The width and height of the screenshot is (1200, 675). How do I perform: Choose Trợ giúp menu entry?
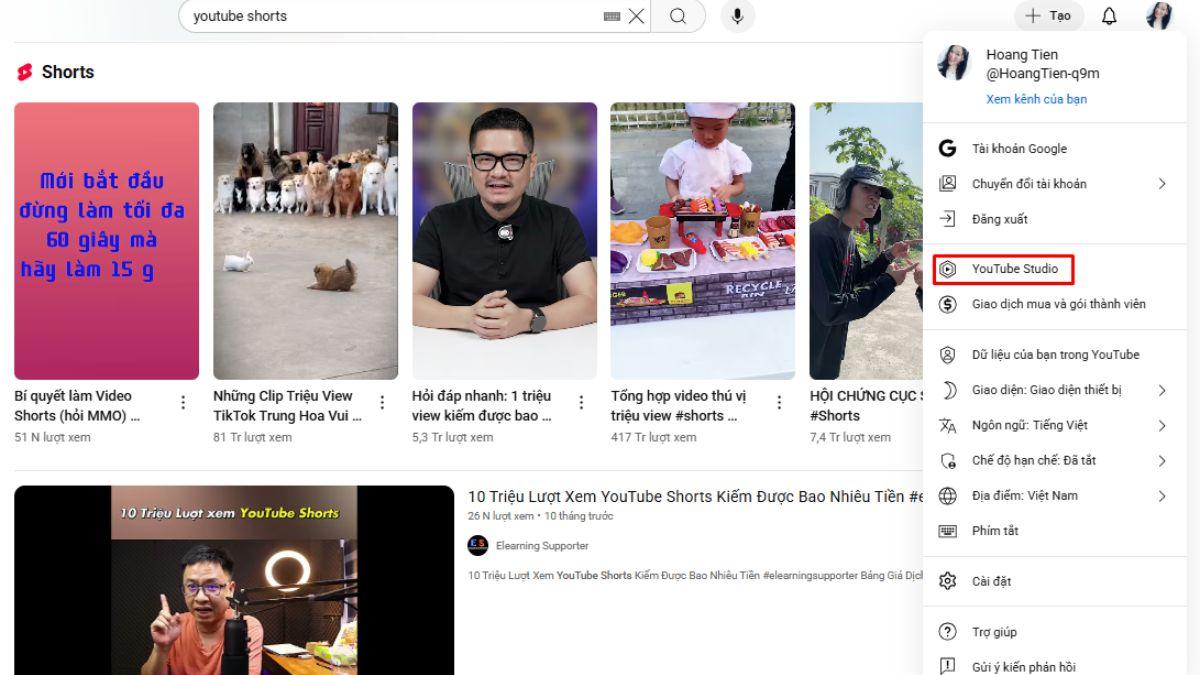[x=1055, y=632]
